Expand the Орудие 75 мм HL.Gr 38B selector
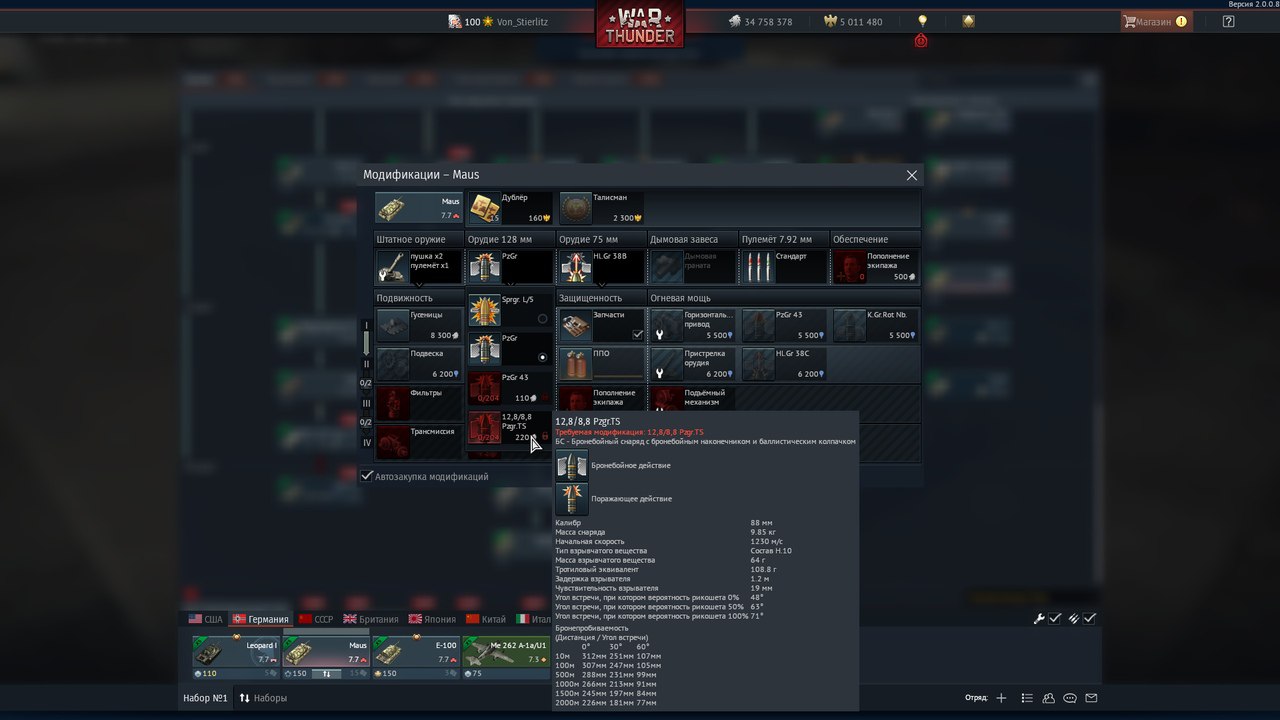 [x=601, y=267]
